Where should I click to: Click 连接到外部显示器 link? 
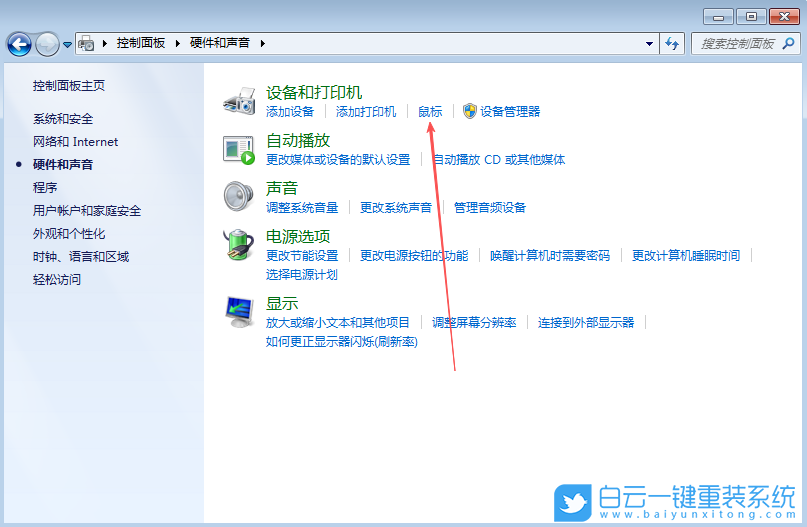(x=586, y=322)
